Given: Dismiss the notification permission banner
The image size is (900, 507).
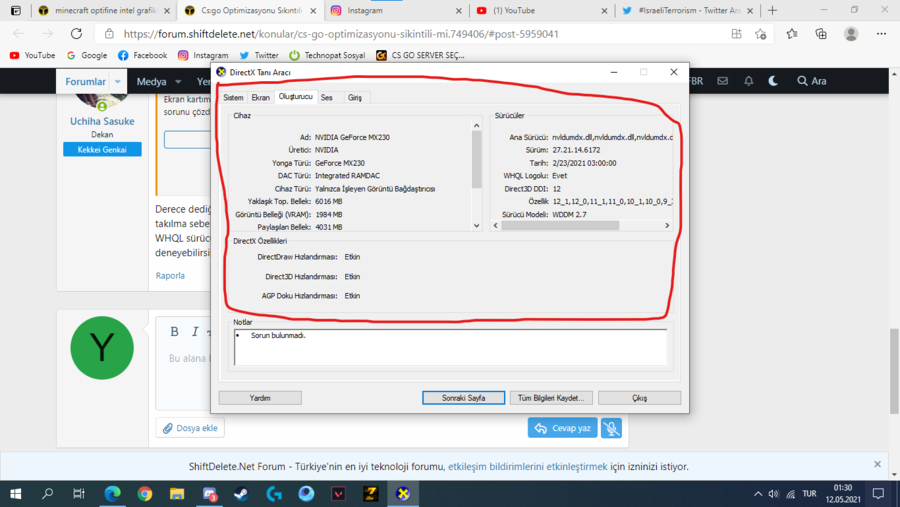Looking at the screenshot, I should click(x=877, y=464).
